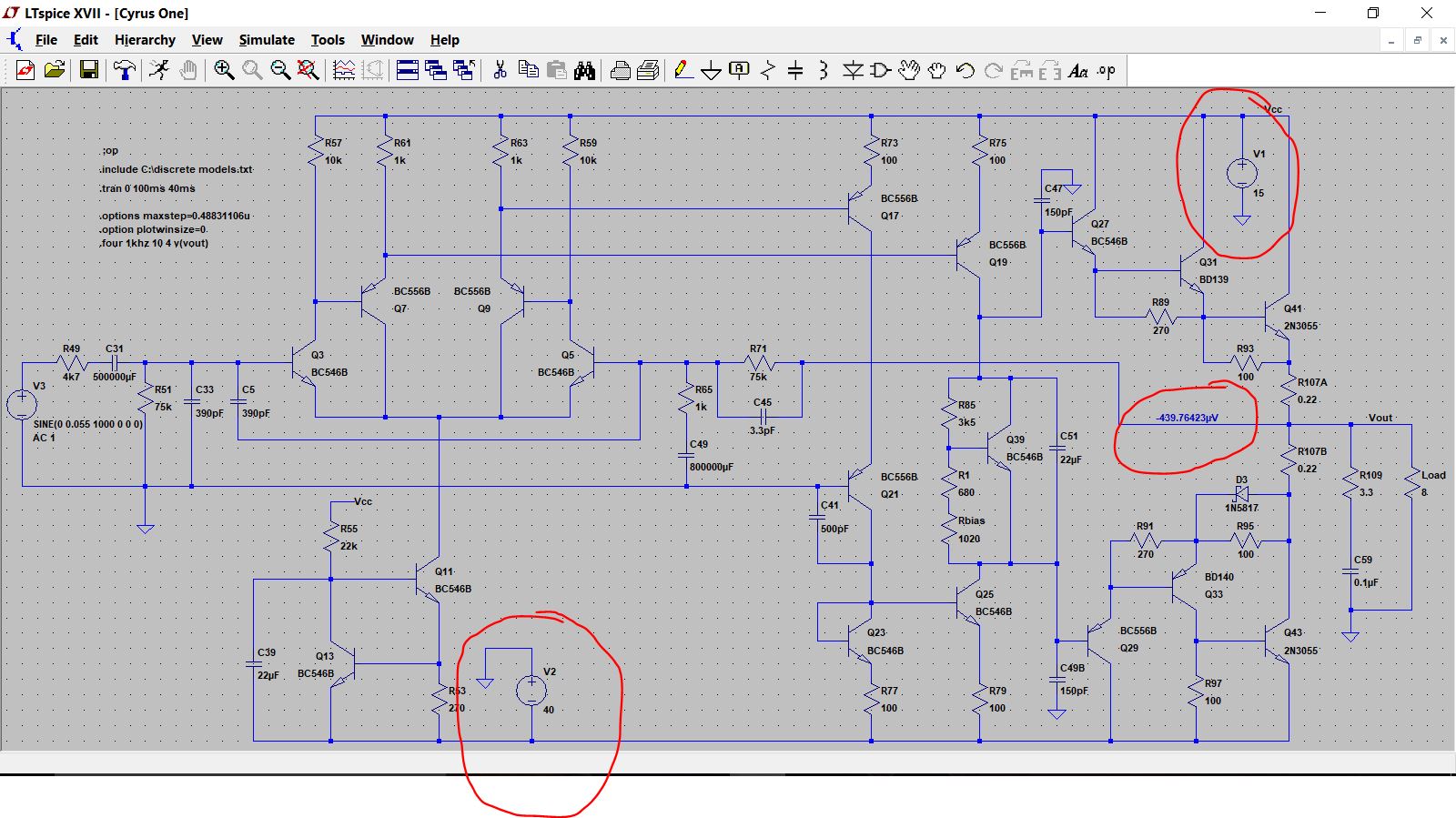Select the Drag closed-hand tool

[936, 70]
